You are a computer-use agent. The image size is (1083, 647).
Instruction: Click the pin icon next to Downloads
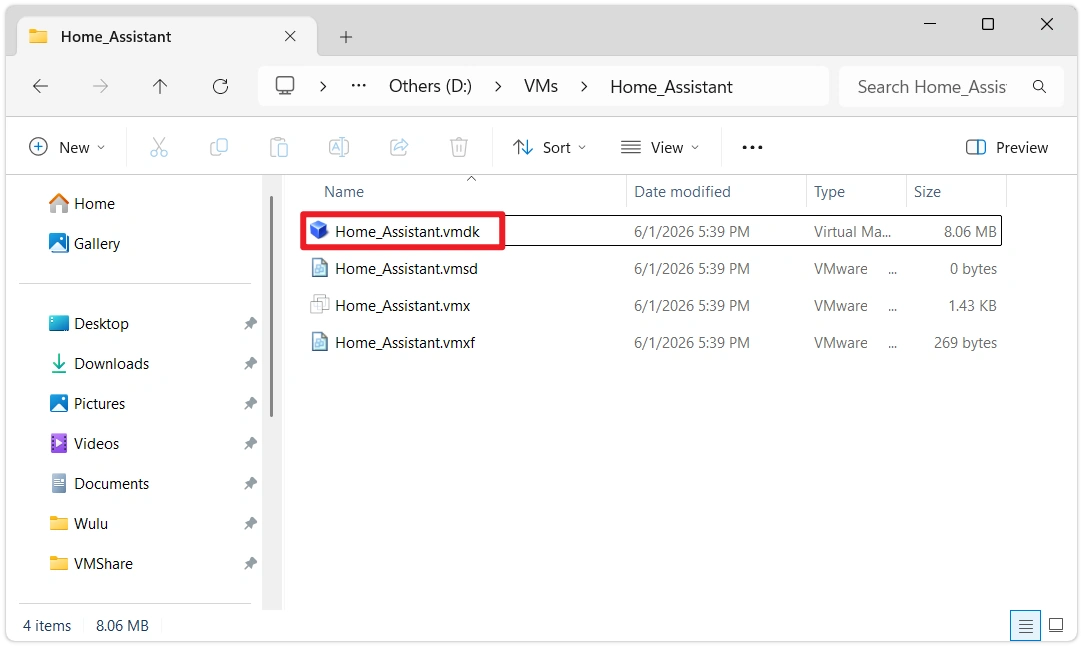click(x=250, y=363)
